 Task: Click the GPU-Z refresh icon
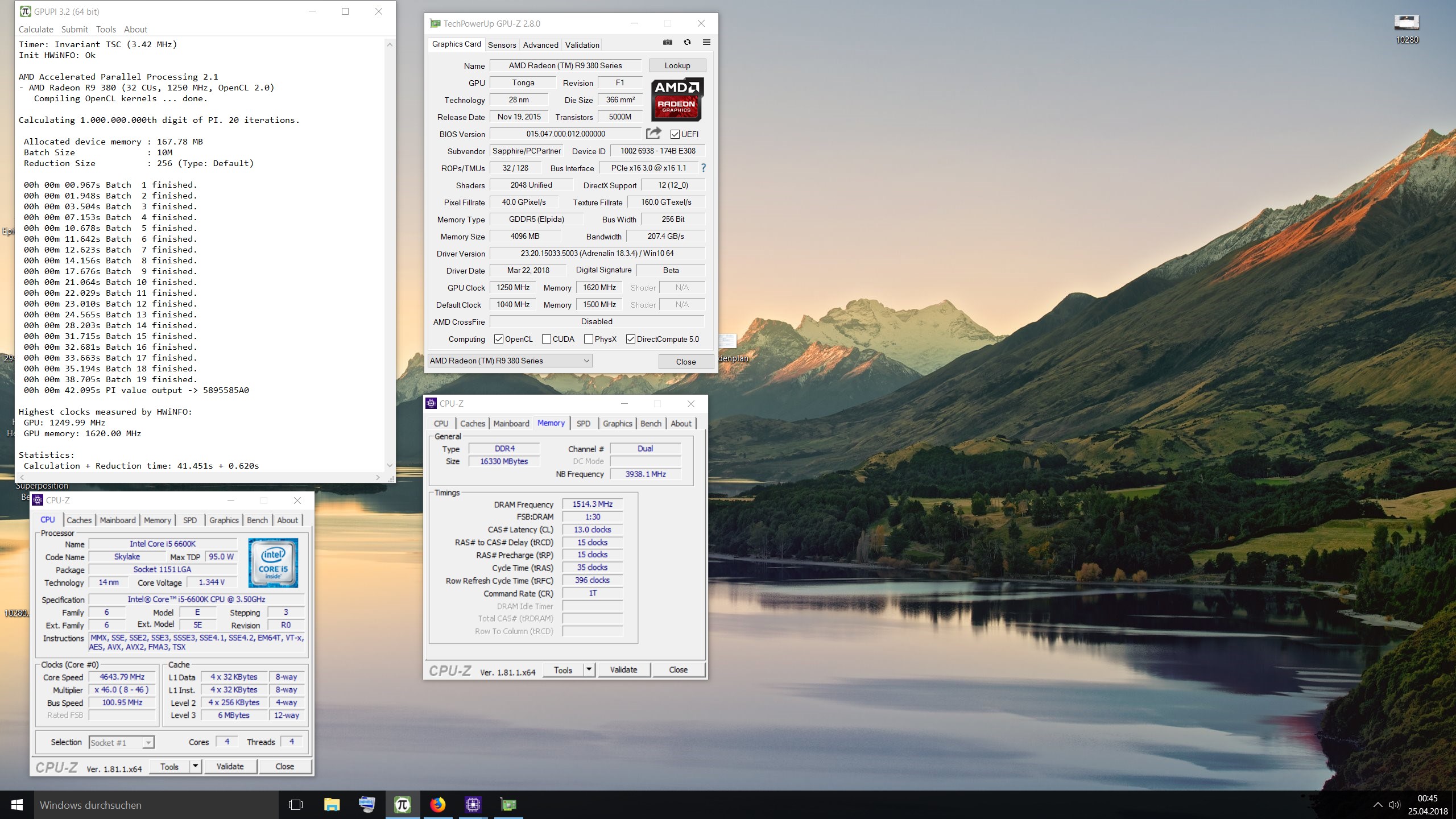[687, 43]
